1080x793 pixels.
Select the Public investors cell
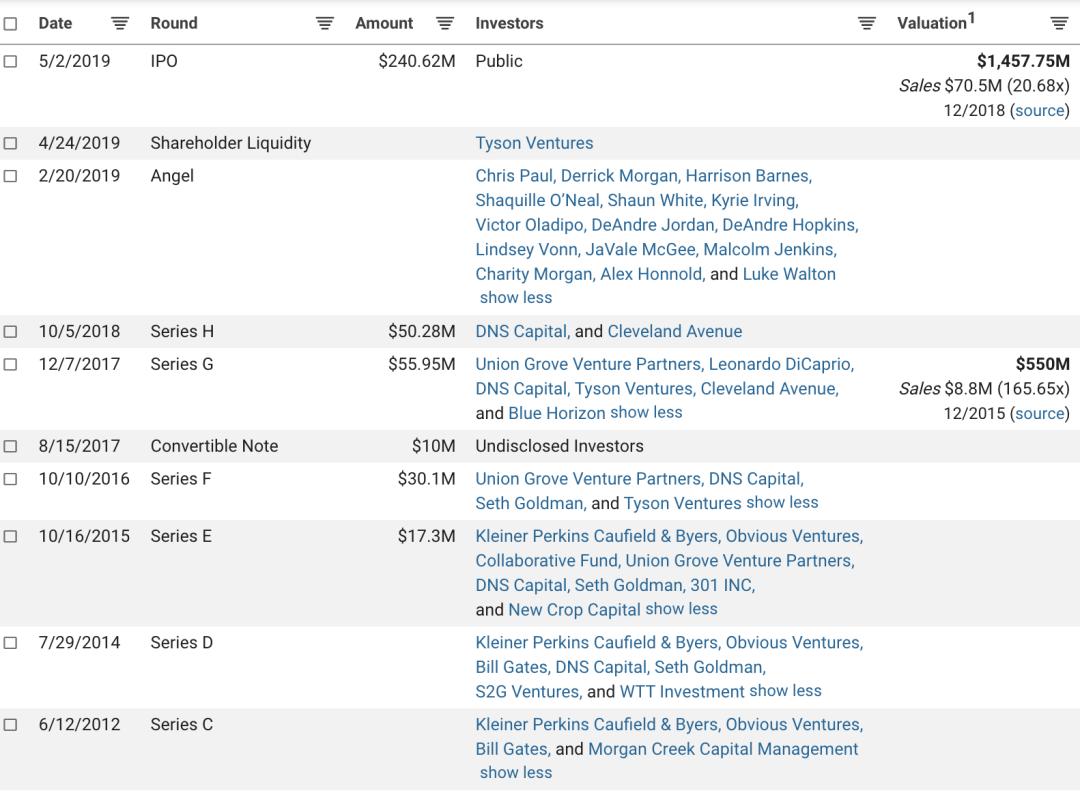point(499,61)
